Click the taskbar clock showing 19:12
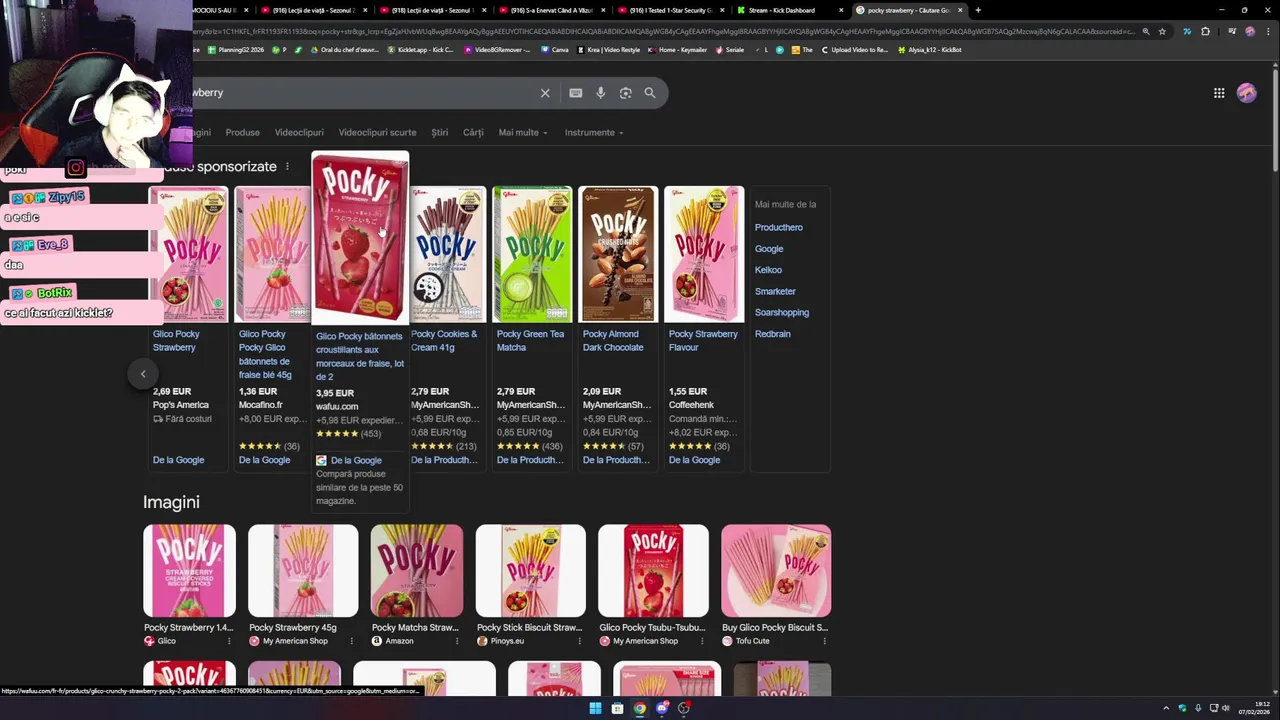 point(1254,708)
